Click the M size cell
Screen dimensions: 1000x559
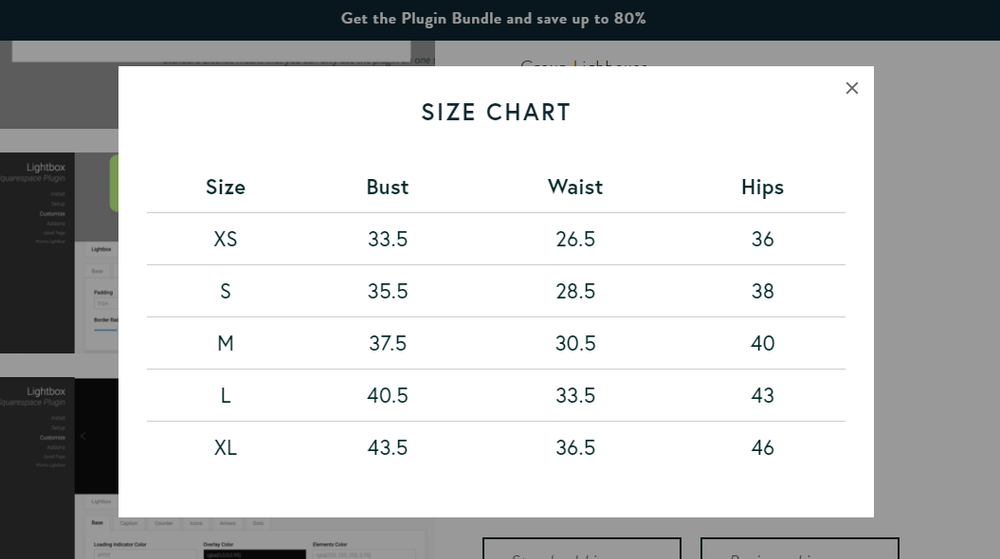coord(225,344)
